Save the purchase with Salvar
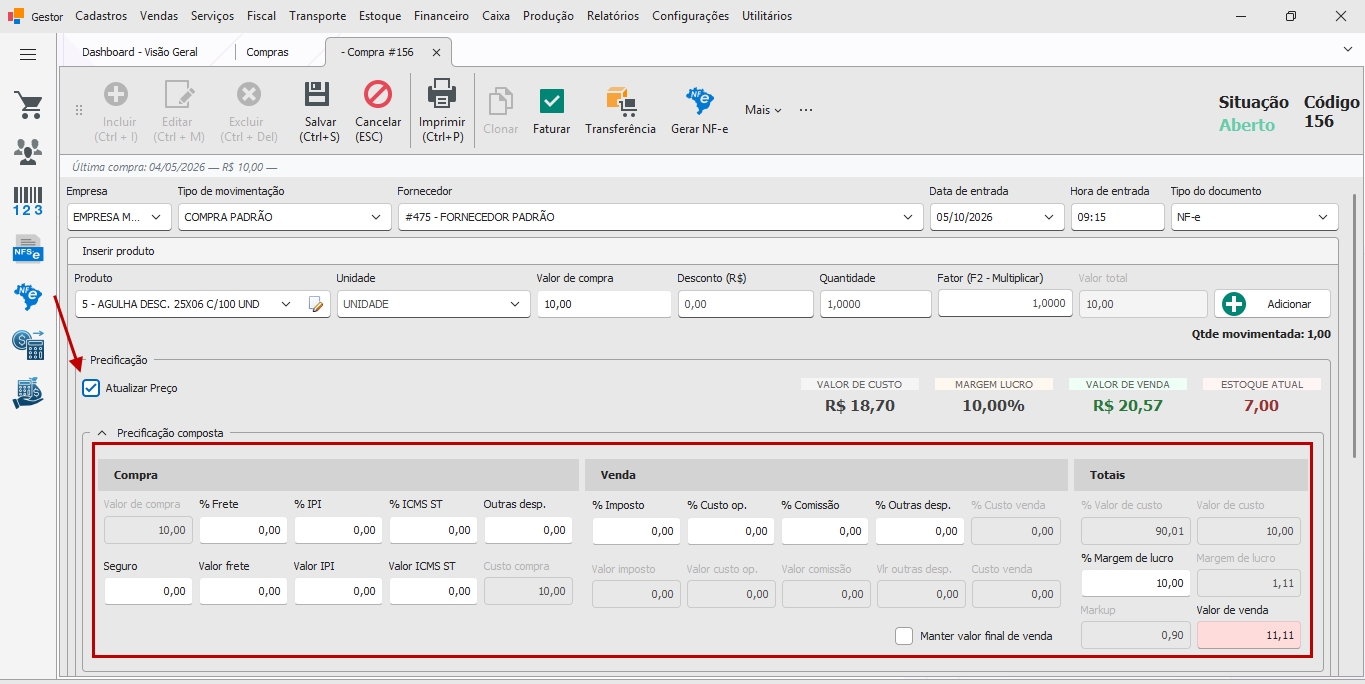This screenshot has width=1365, height=684. [x=319, y=112]
